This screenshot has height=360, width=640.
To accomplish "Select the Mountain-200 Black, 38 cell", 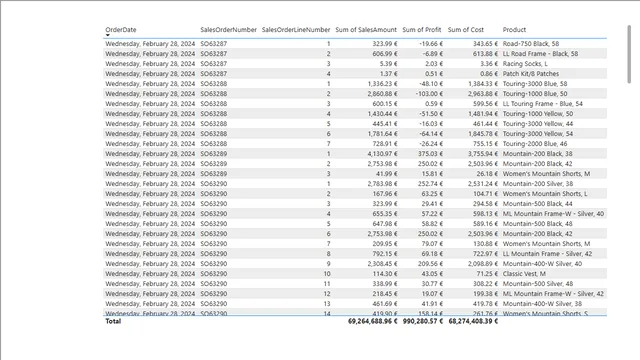I will (x=537, y=154).
